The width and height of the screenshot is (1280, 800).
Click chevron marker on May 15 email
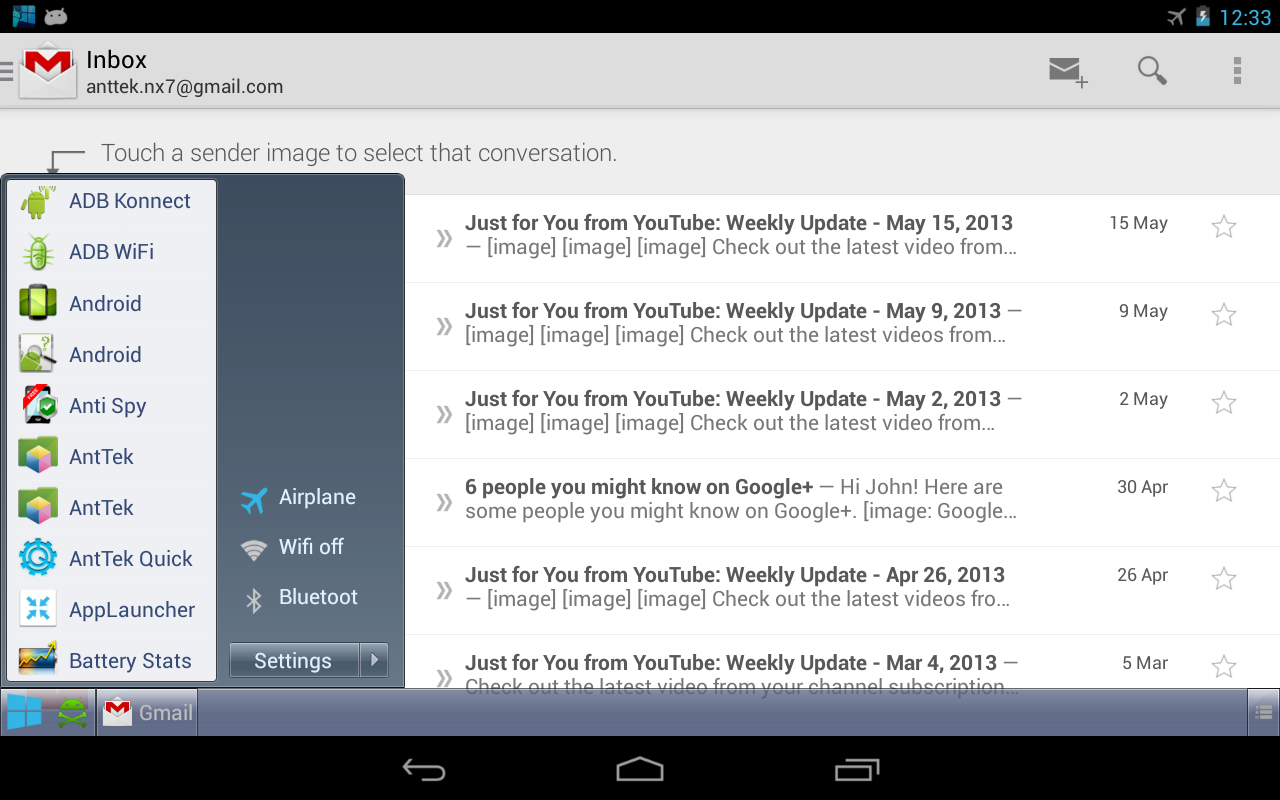444,239
